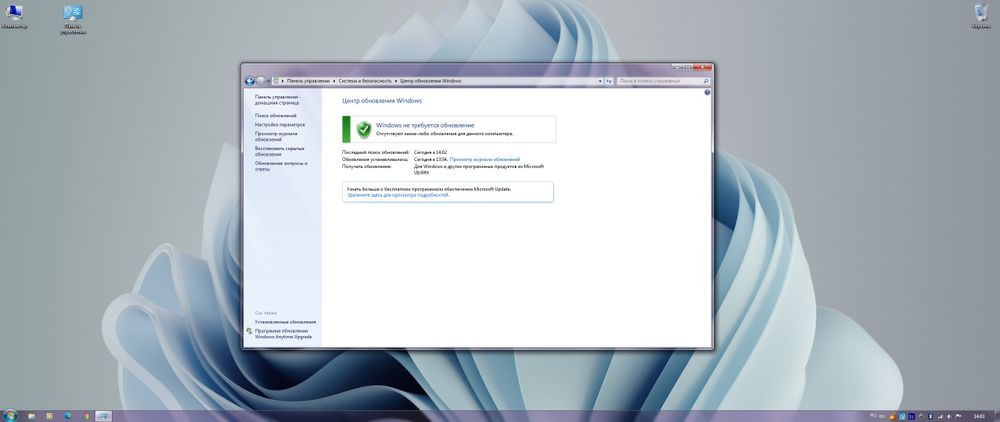Image resolution: width=1000 pixels, height=422 pixels.
Task: Click the orange tray icon
Action: coord(893,416)
